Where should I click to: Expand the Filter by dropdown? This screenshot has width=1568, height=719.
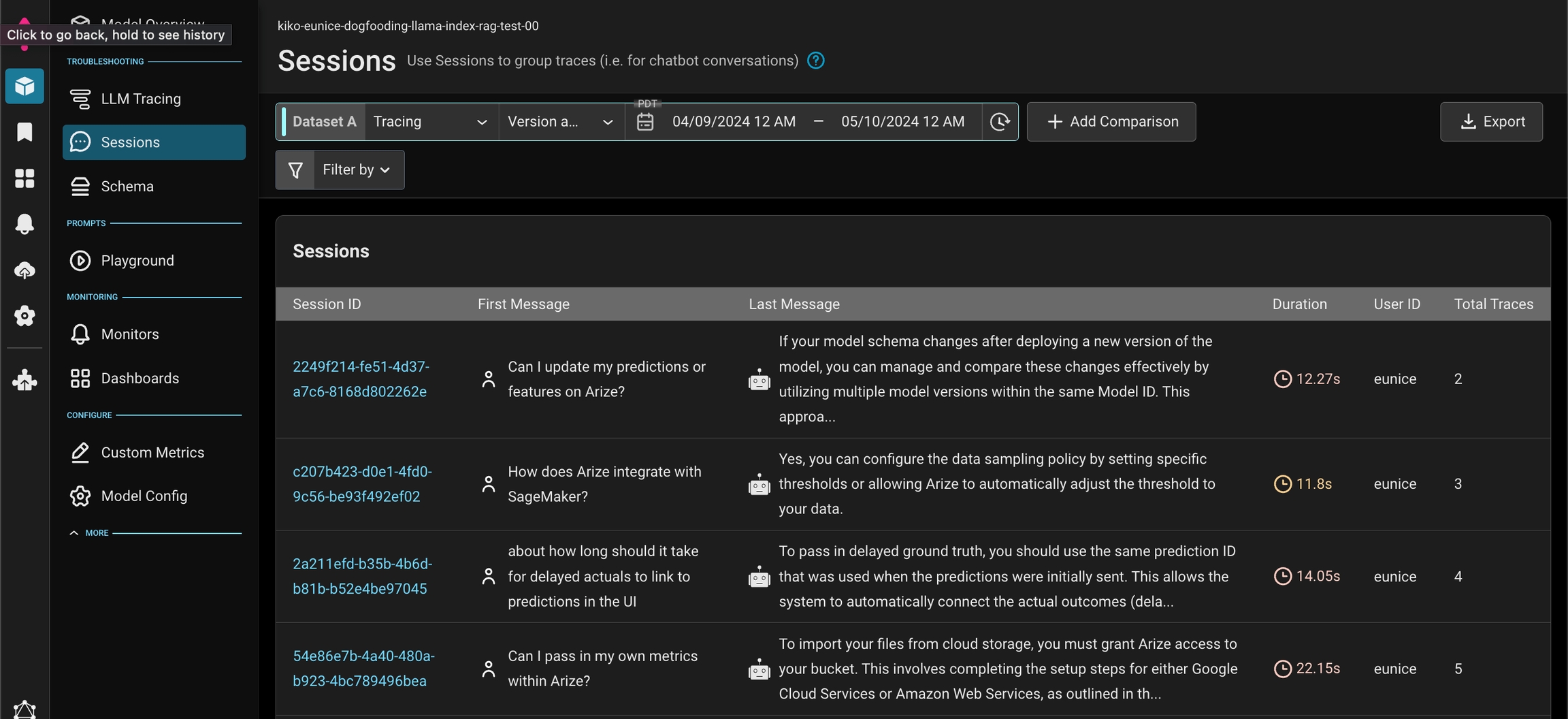359,170
